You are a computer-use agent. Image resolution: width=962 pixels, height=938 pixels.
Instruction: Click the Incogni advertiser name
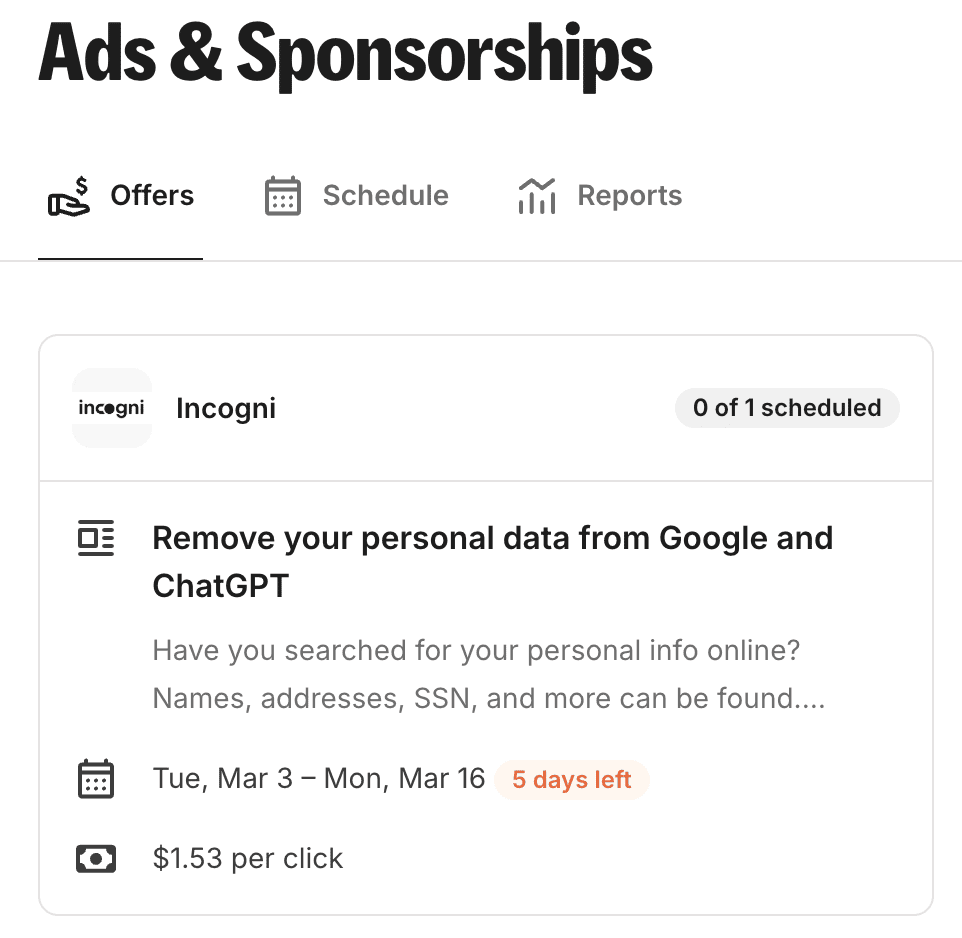coord(226,408)
